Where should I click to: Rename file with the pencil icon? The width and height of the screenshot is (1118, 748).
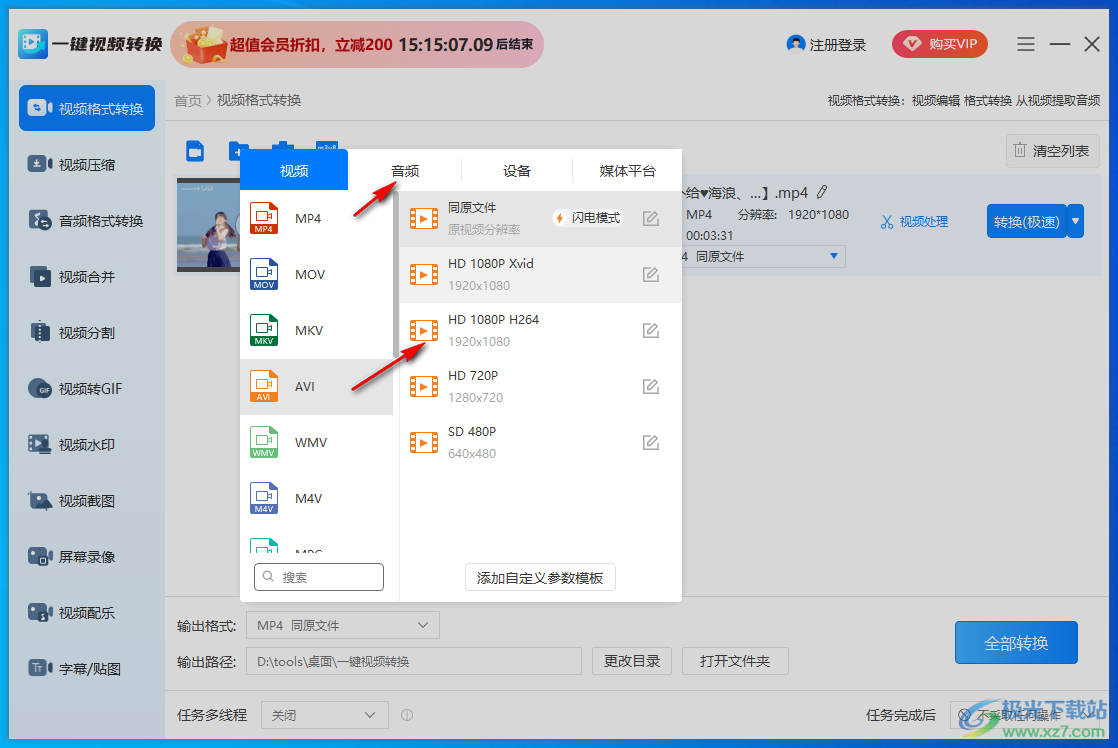(822, 193)
